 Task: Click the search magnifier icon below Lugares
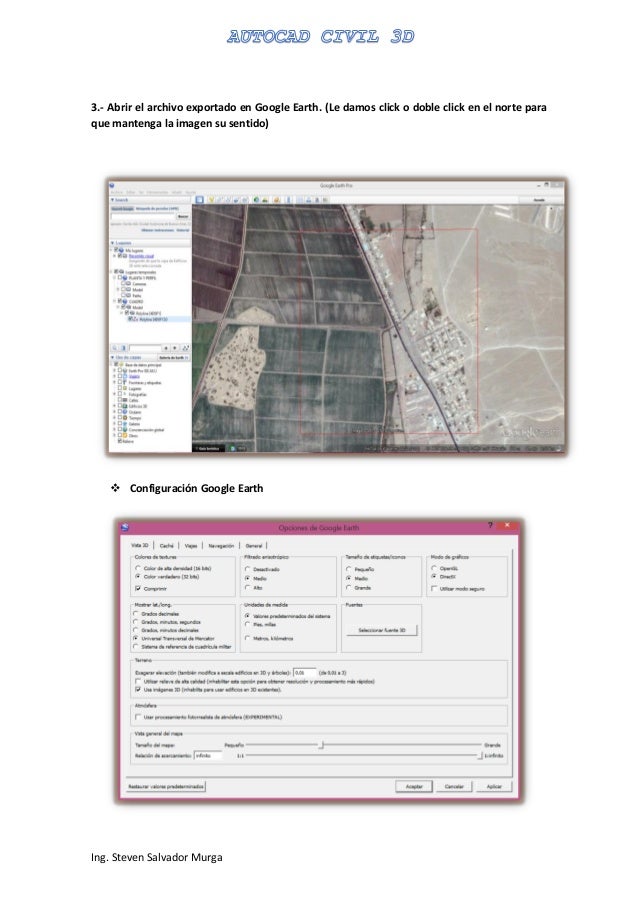(x=115, y=348)
